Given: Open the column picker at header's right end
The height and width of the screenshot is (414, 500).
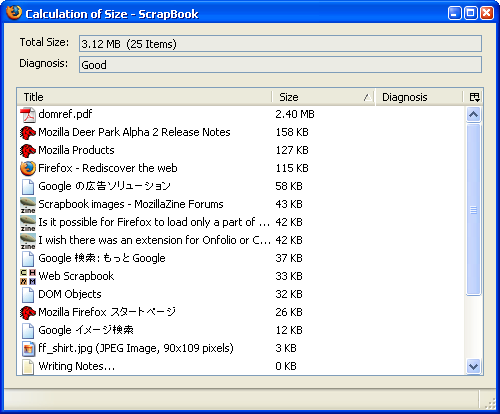Looking at the screenshot, I should tap(474, 97).
